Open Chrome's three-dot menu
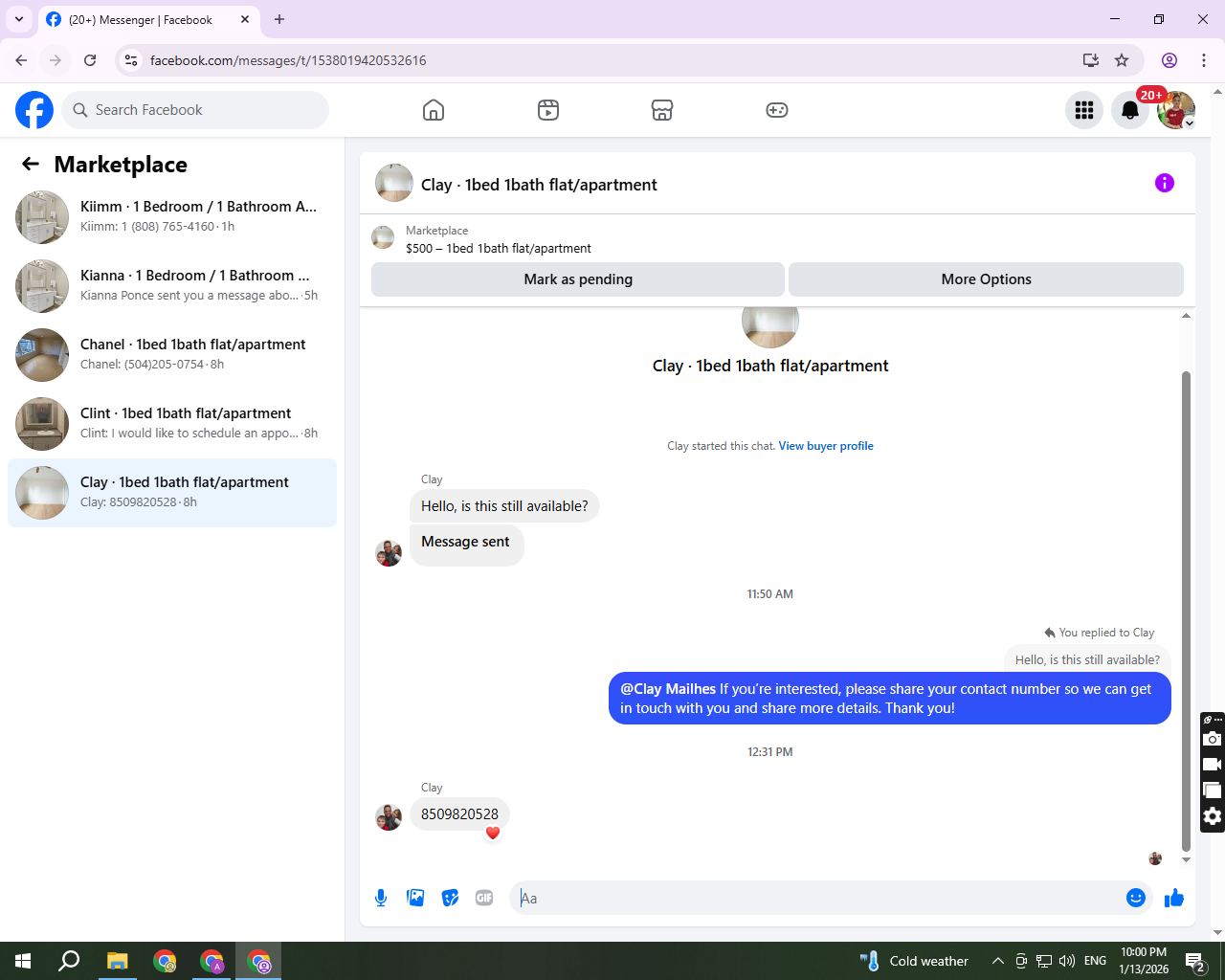 pyautogui.click(x=1204, y=60)
